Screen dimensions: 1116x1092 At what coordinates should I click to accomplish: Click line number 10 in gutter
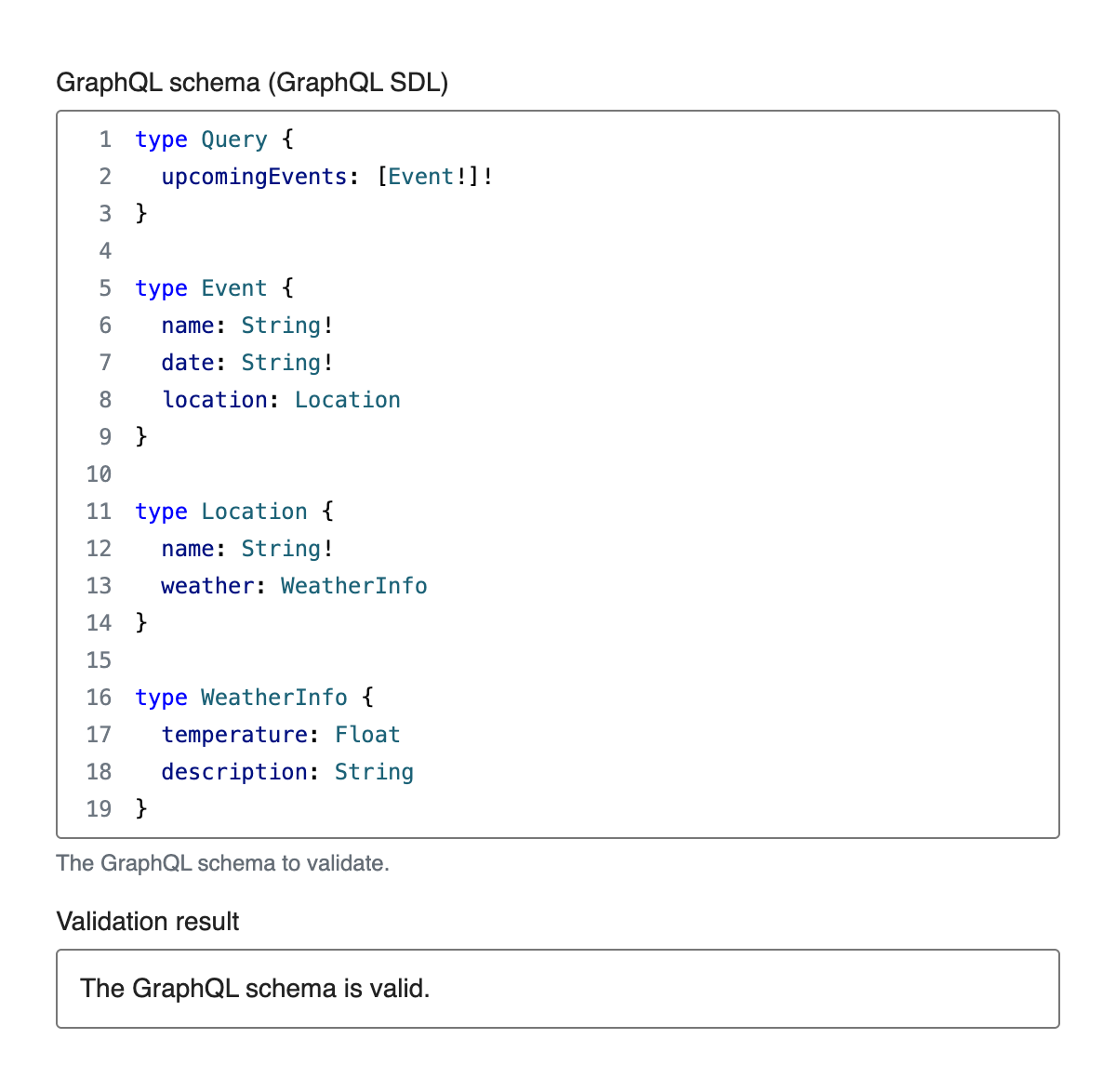(99, 474)
